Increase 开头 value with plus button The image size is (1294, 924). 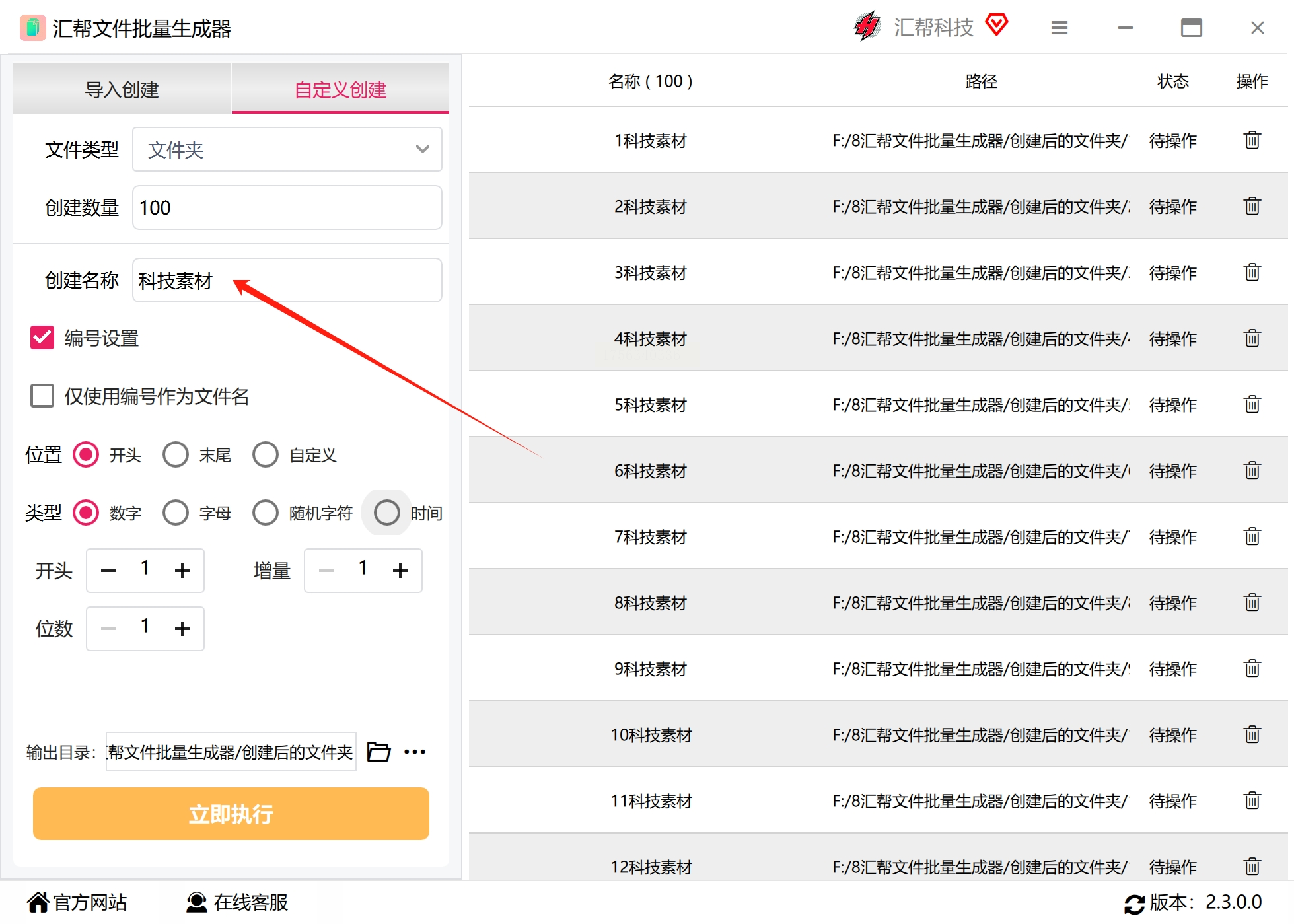coord(182,571)
